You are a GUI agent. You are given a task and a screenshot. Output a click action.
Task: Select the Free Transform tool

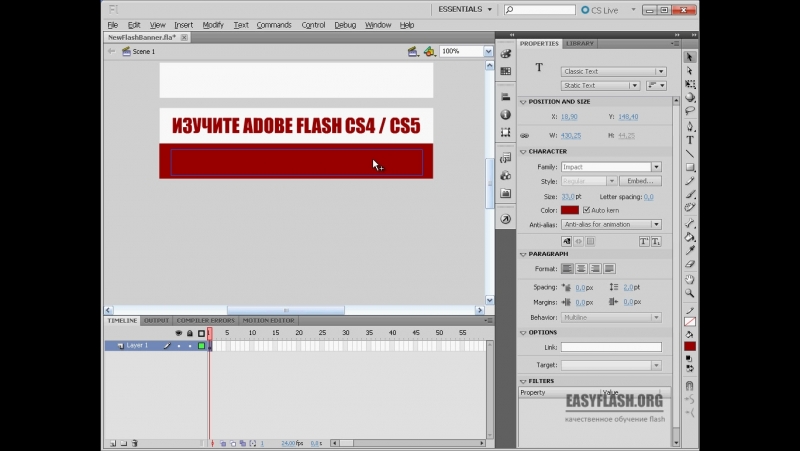click(x=690, y=84)
